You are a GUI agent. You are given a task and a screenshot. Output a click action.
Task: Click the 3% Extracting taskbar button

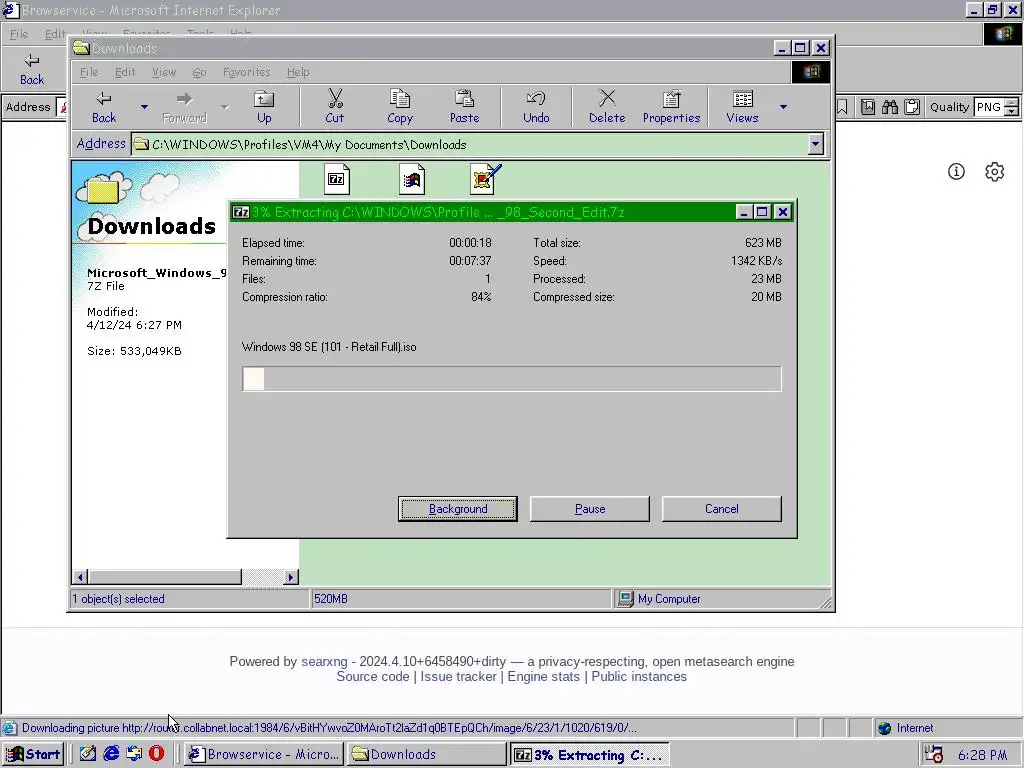(590, 754)
